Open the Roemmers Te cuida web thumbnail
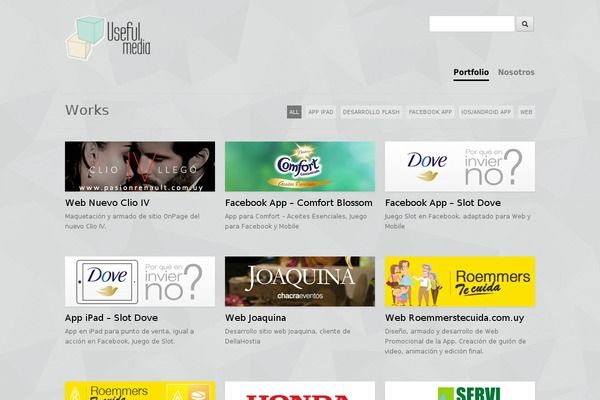Screen dimensions: 600x400 pyautogui.click(x=460, y=281)
